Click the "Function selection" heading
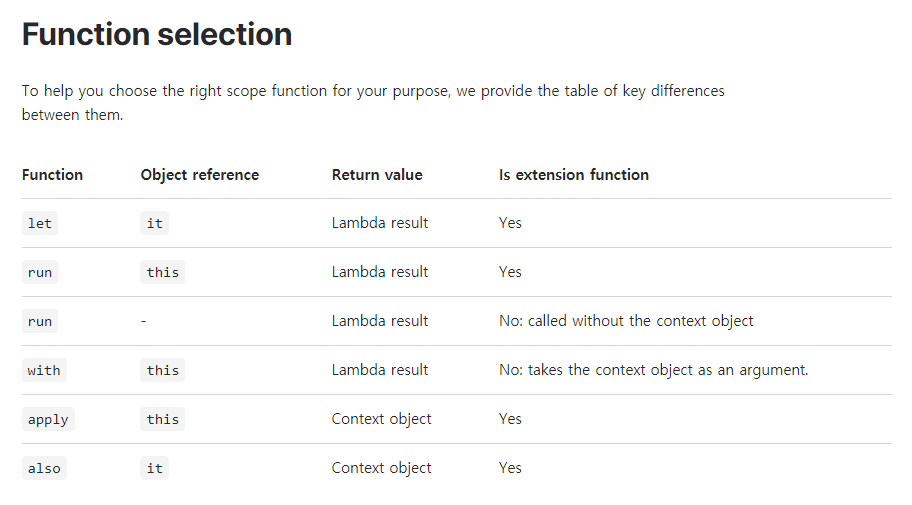The height and width of the screenshot is (505, 912). [x=157, y=35]
